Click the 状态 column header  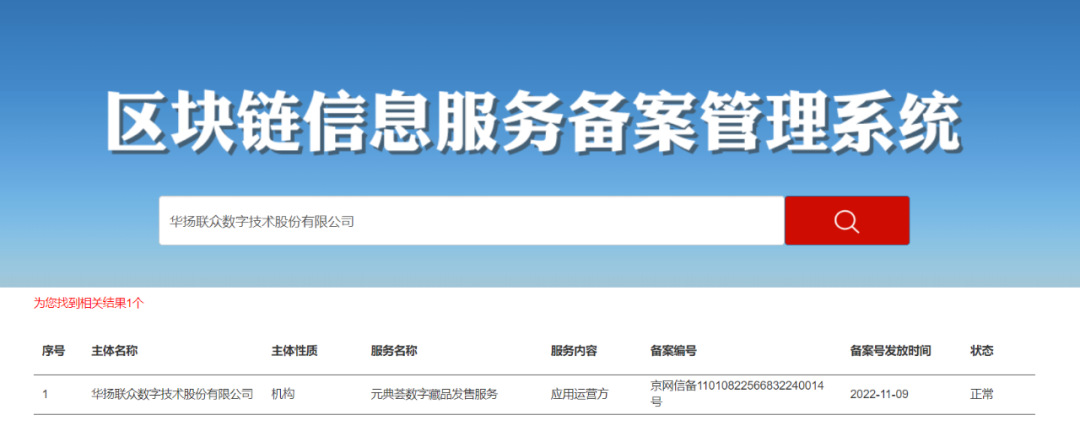(x=982, y=350)
